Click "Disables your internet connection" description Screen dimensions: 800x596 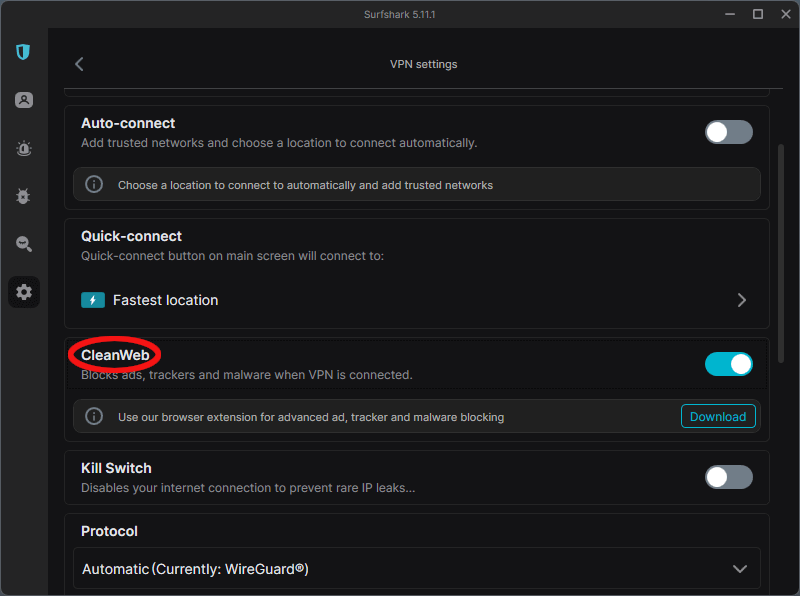pyautogui.click(x=248, y=488)
